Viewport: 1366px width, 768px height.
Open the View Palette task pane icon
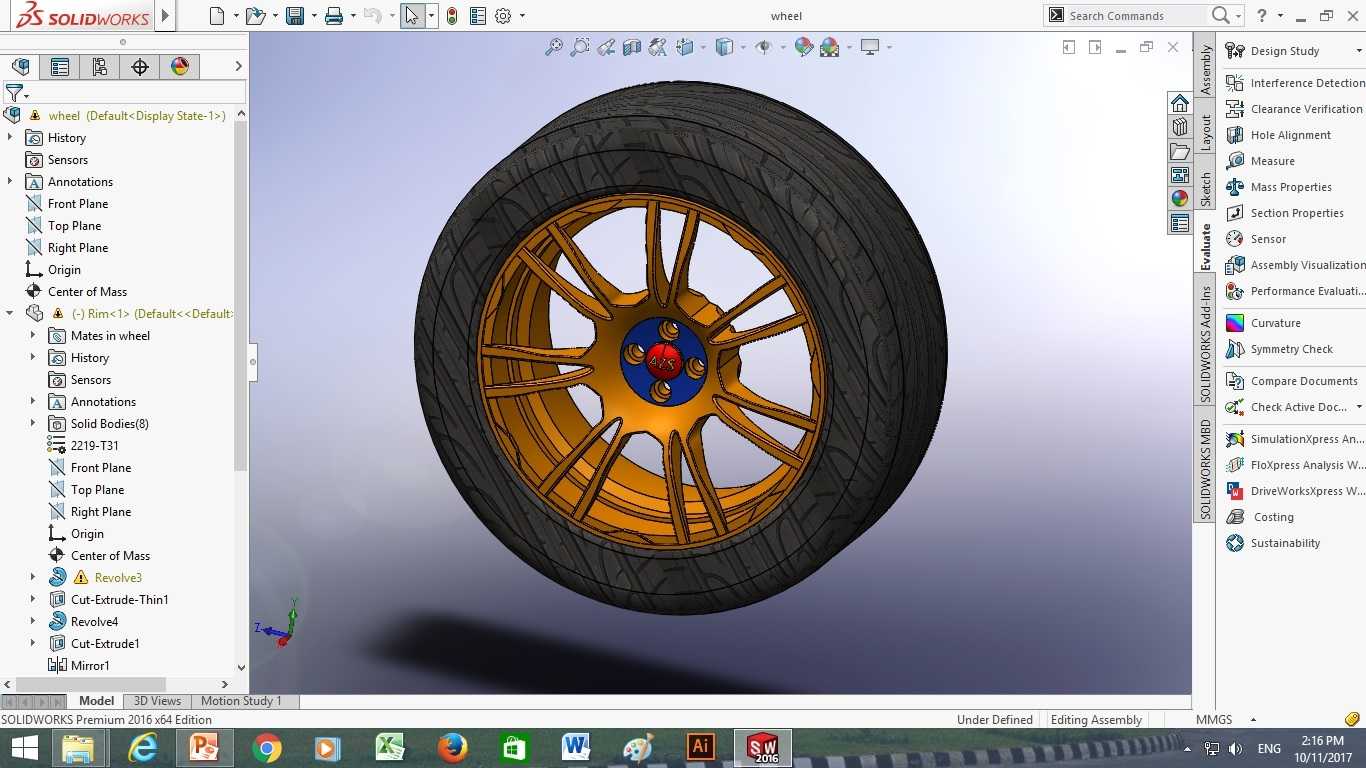[x=1180, y=175]
